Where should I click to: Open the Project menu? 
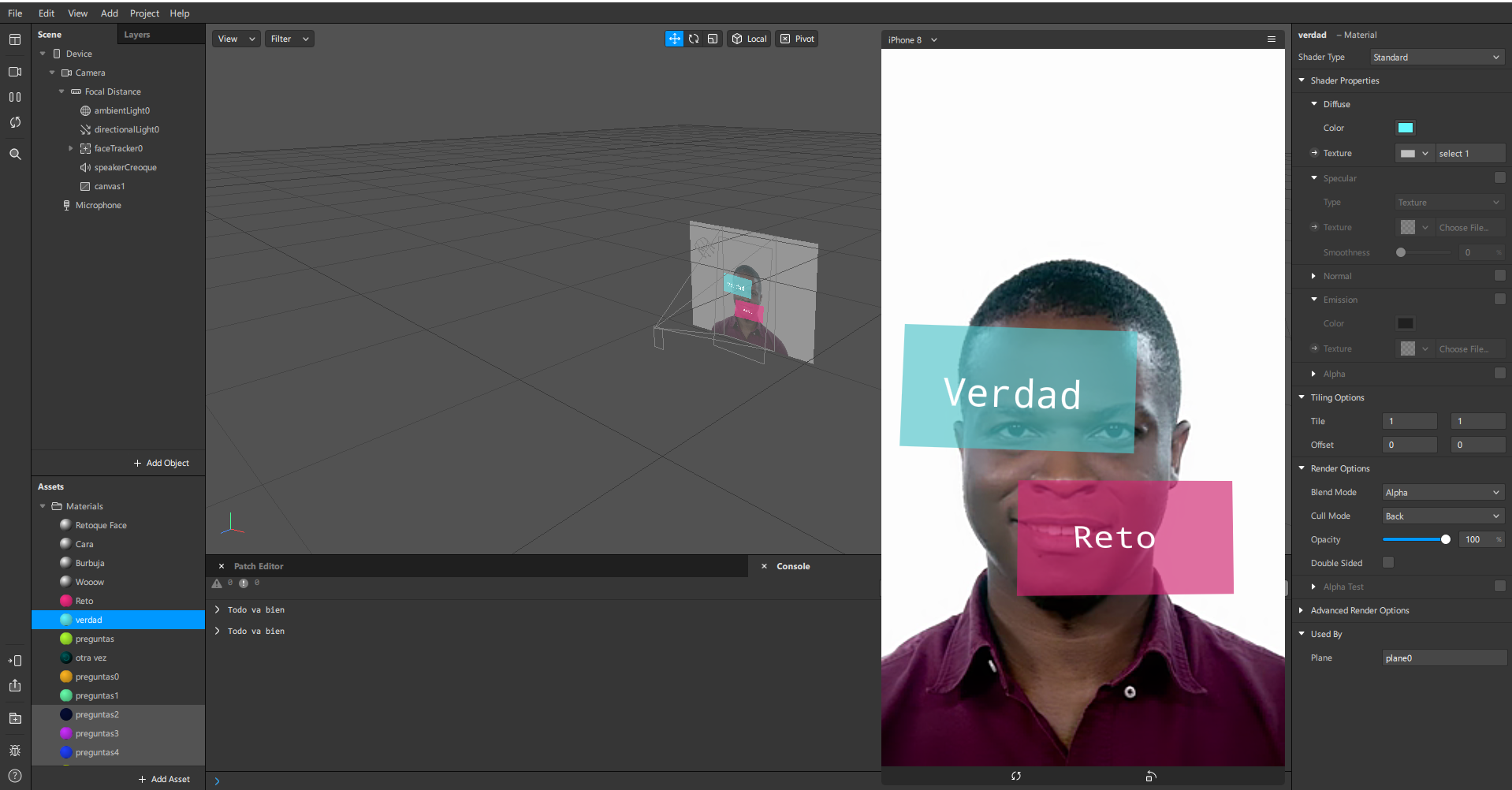point(144,13)
